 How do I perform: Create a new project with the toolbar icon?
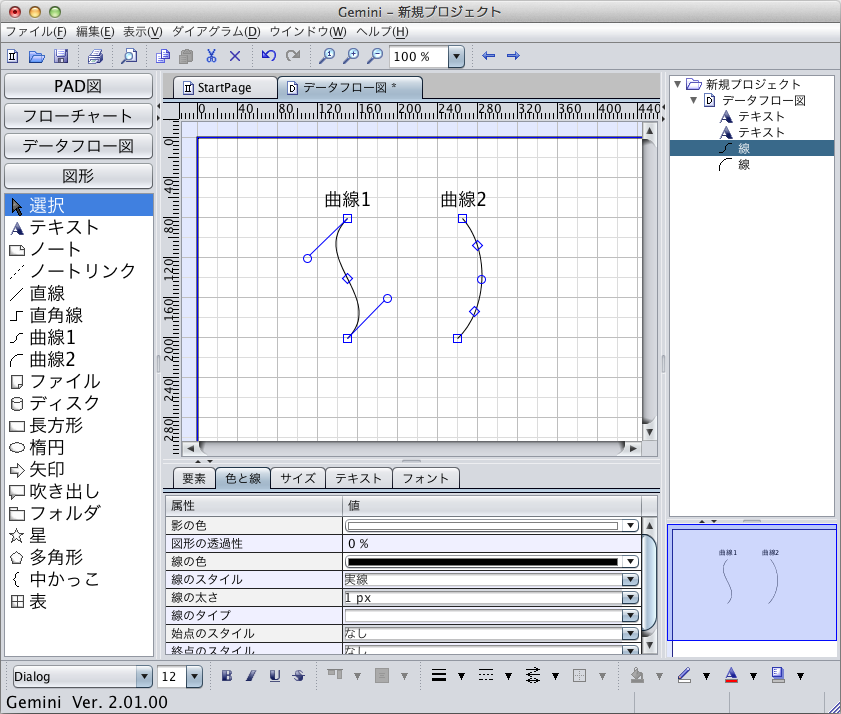(x=13, y=56)
